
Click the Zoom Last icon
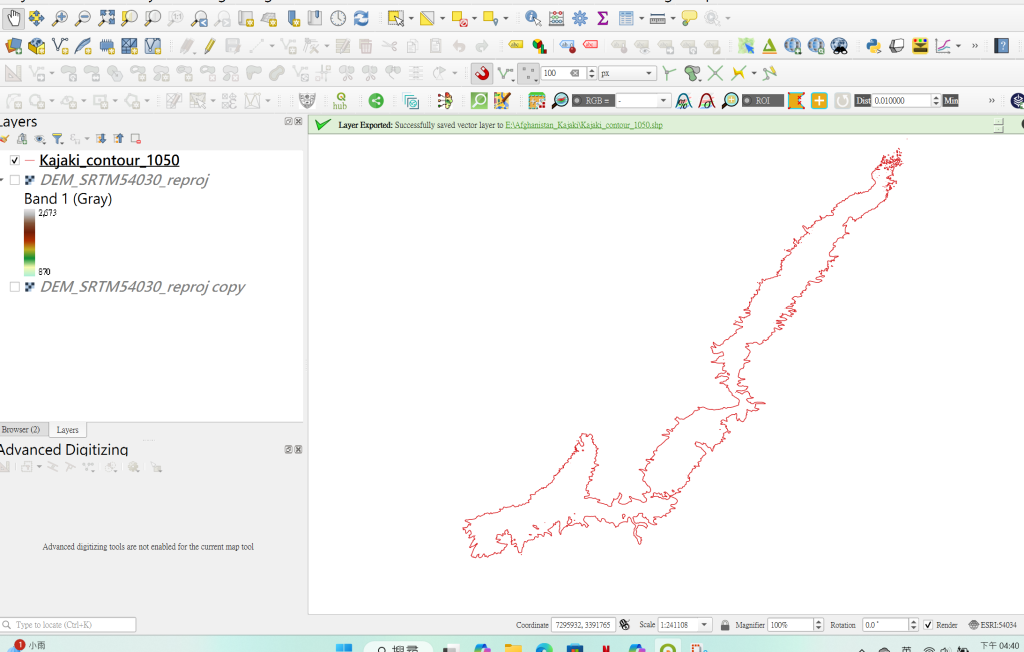coord(199,18)
